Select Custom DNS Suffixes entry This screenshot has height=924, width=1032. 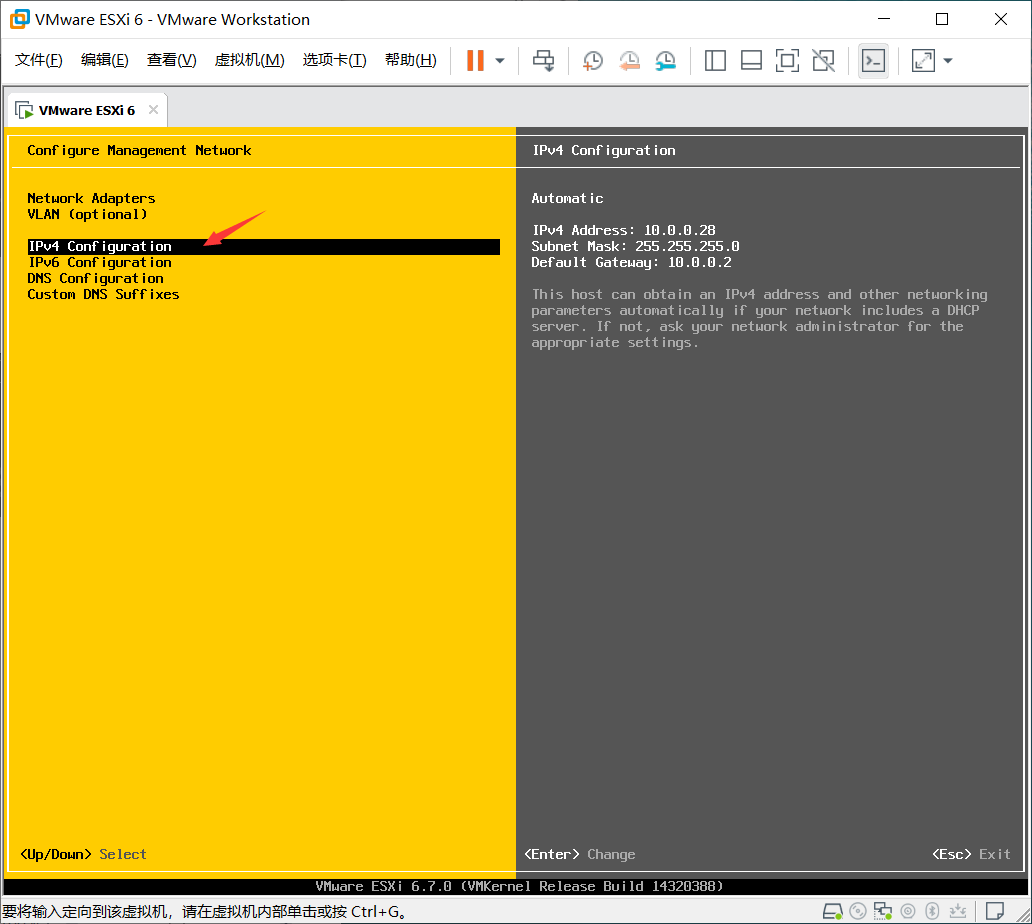pos(103,294)
